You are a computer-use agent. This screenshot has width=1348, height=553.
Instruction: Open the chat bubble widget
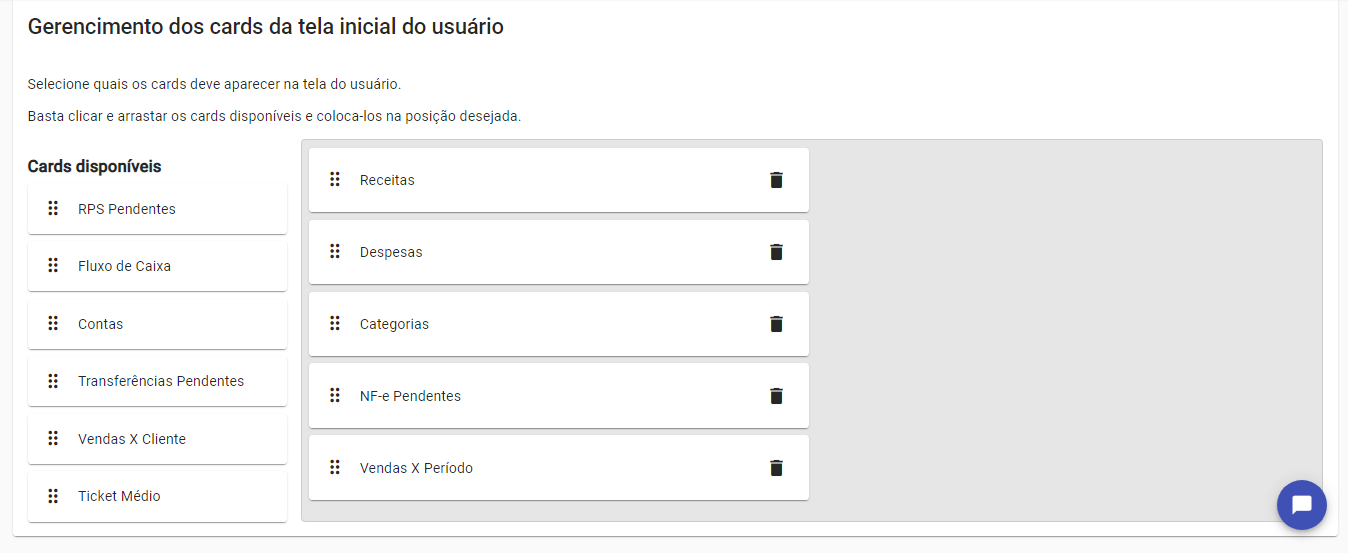click(1301, 505)
